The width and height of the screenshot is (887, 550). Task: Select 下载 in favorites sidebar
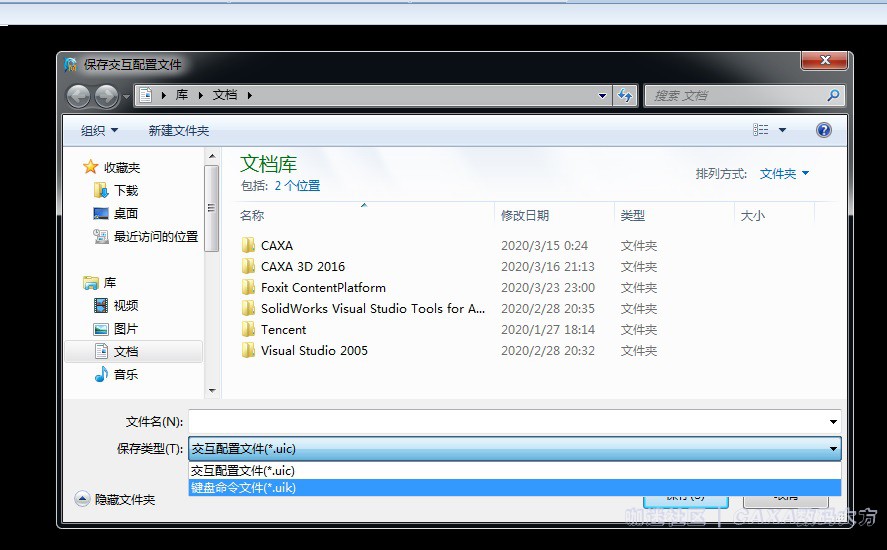(x=126, y=190)
